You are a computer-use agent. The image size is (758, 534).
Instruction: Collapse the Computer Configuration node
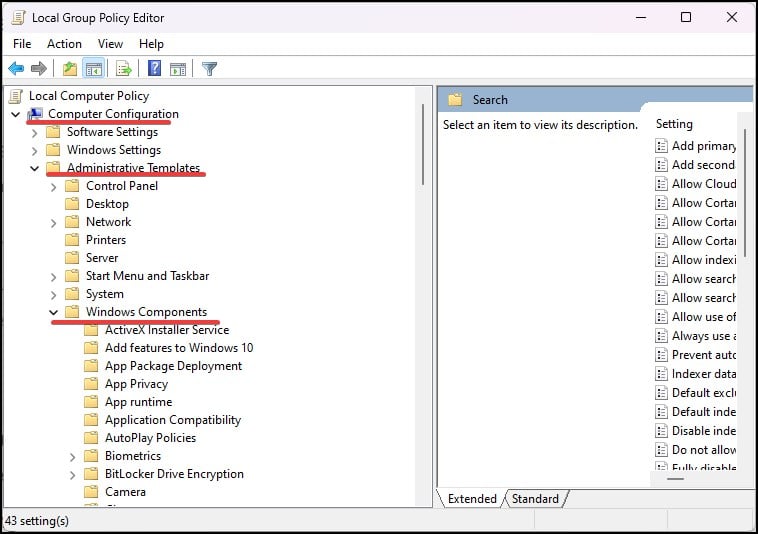tap(15, 115)
